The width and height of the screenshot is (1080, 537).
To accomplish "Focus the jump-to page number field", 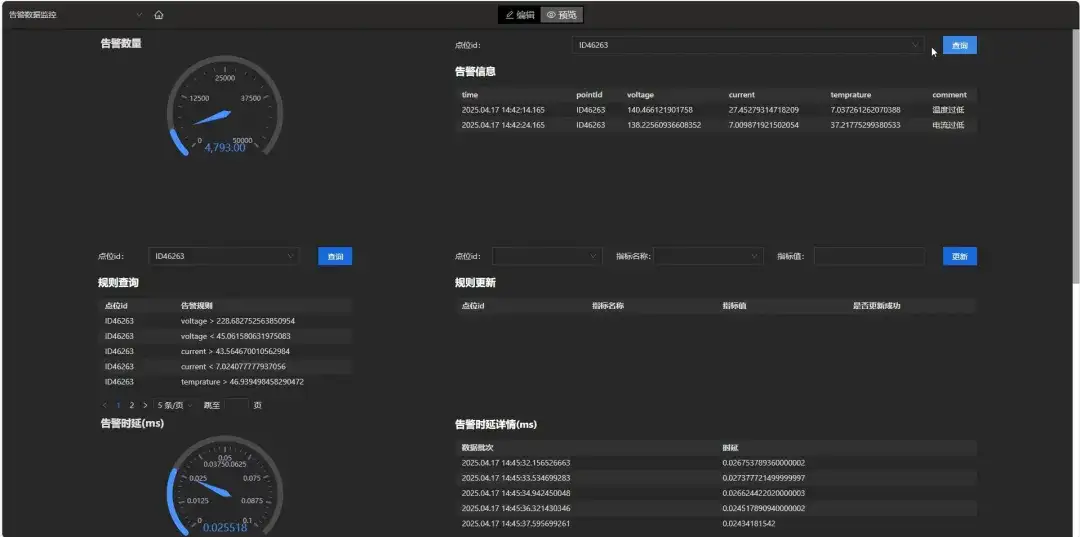I will (x=236, y=406).
